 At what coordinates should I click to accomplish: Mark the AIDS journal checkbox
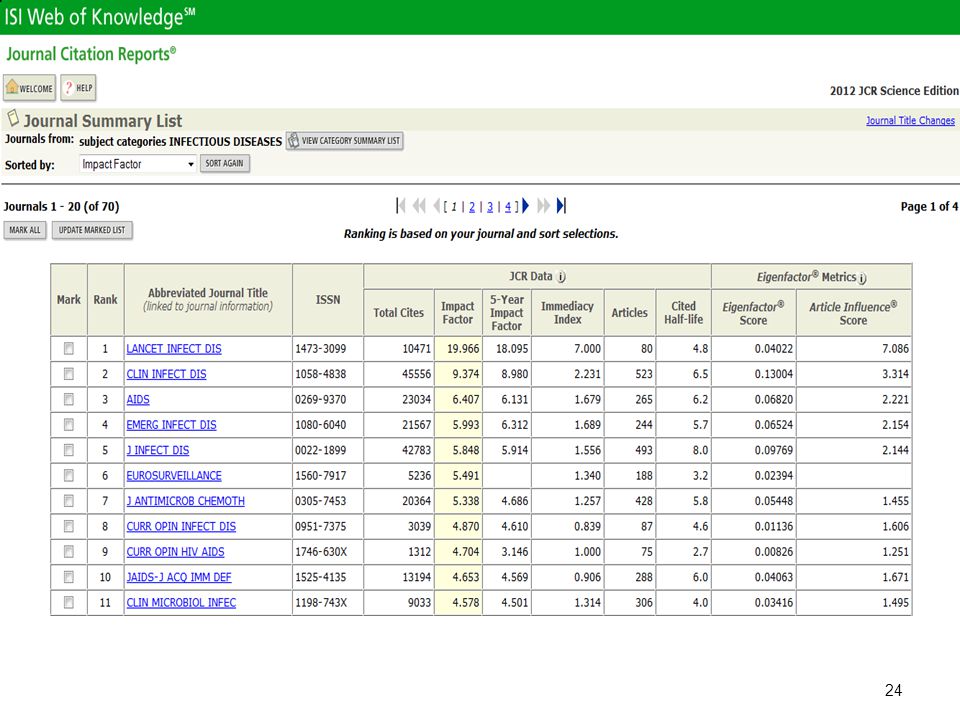point(69,399)
